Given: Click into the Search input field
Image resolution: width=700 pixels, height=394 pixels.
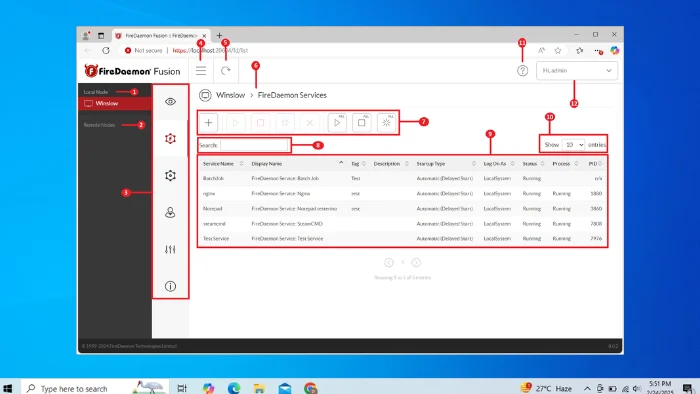Looking at the screenshot, I should pyautogui.click(x=254, y=145).
